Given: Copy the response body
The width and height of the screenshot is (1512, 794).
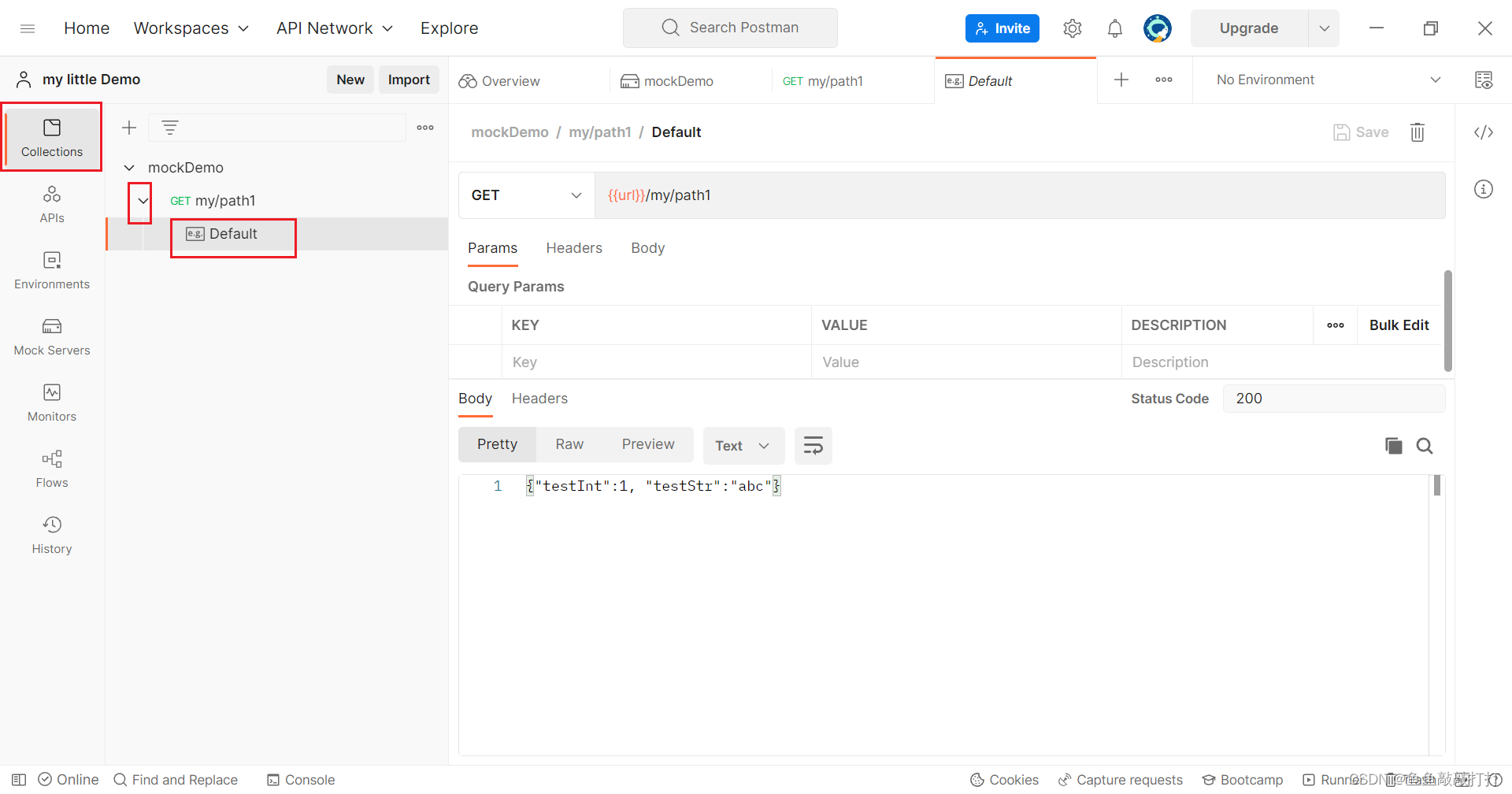Looking at the screenshot, I should (x=1393, y=446).
